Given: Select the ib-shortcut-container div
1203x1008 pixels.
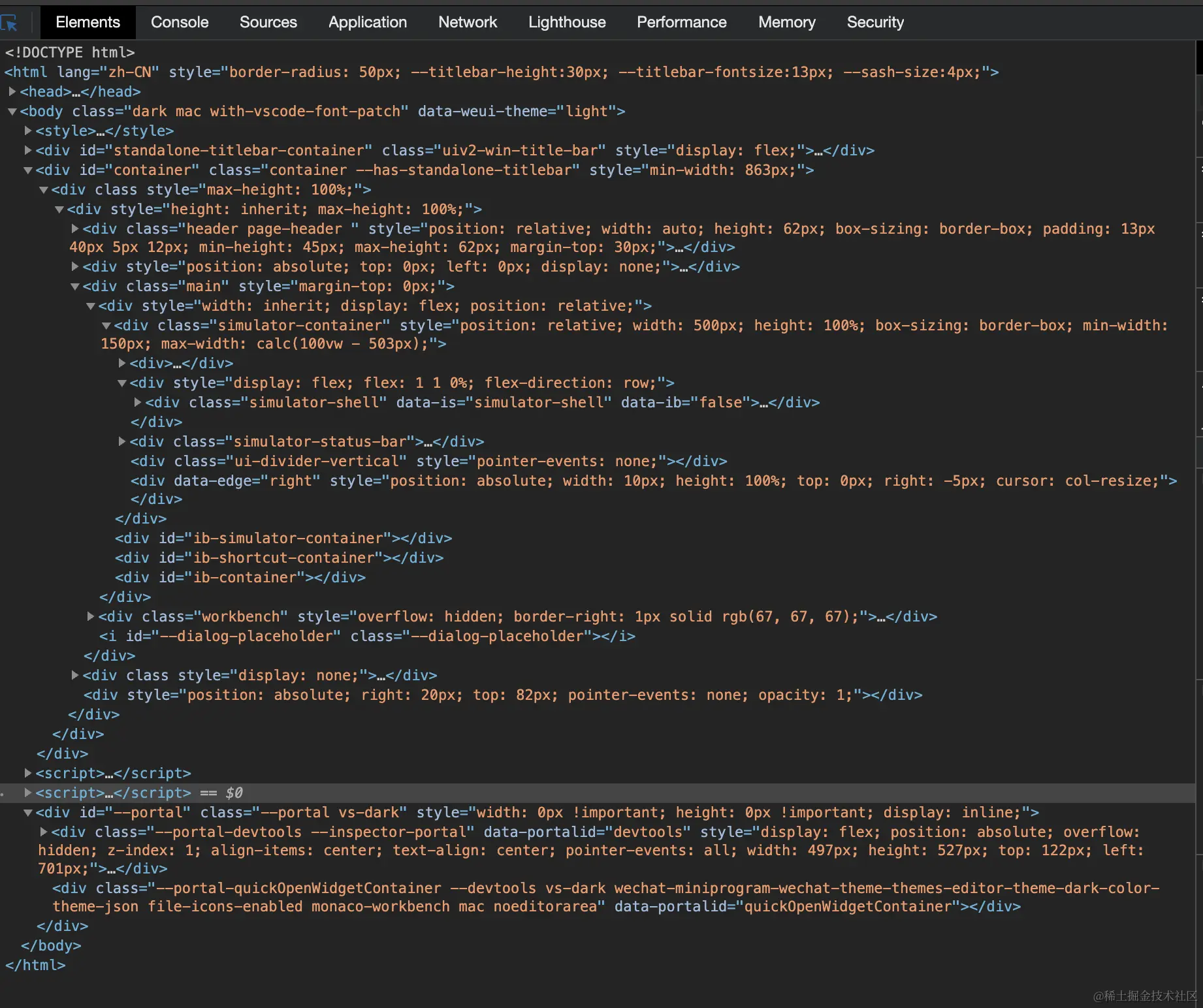Looking at the screenshot, I should [279, 558].
